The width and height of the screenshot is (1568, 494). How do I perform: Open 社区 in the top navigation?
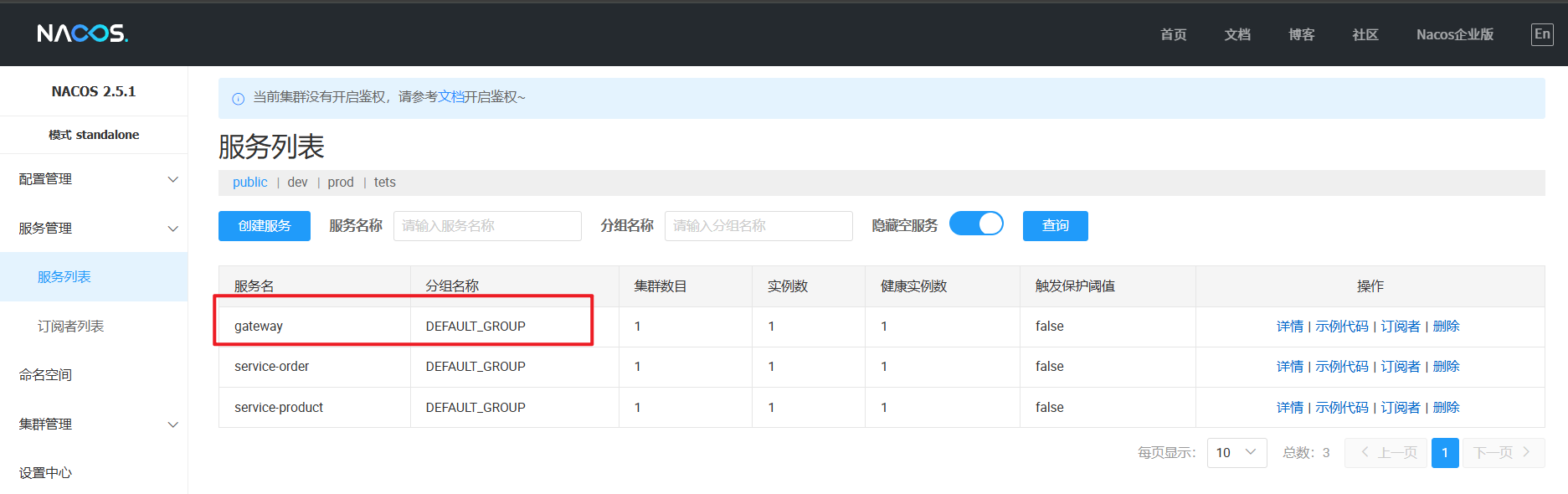coord(1365,34)
